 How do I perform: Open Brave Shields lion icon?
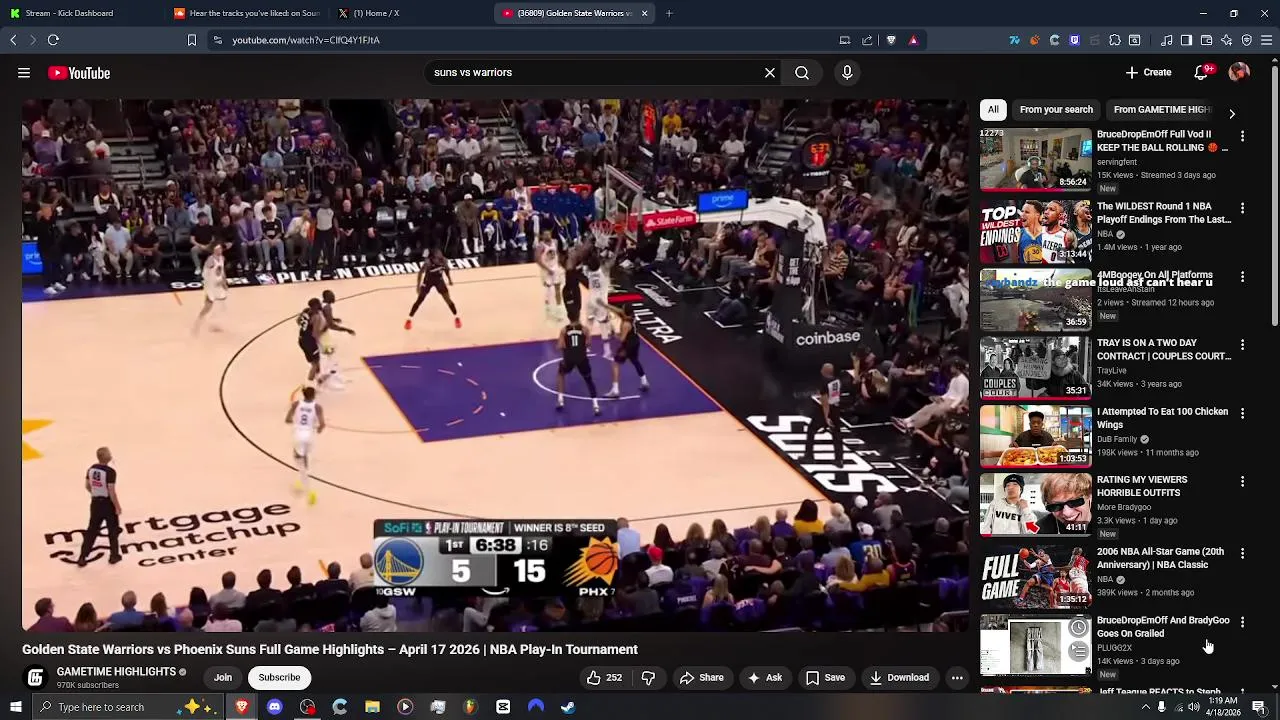(x=891, y=40)
